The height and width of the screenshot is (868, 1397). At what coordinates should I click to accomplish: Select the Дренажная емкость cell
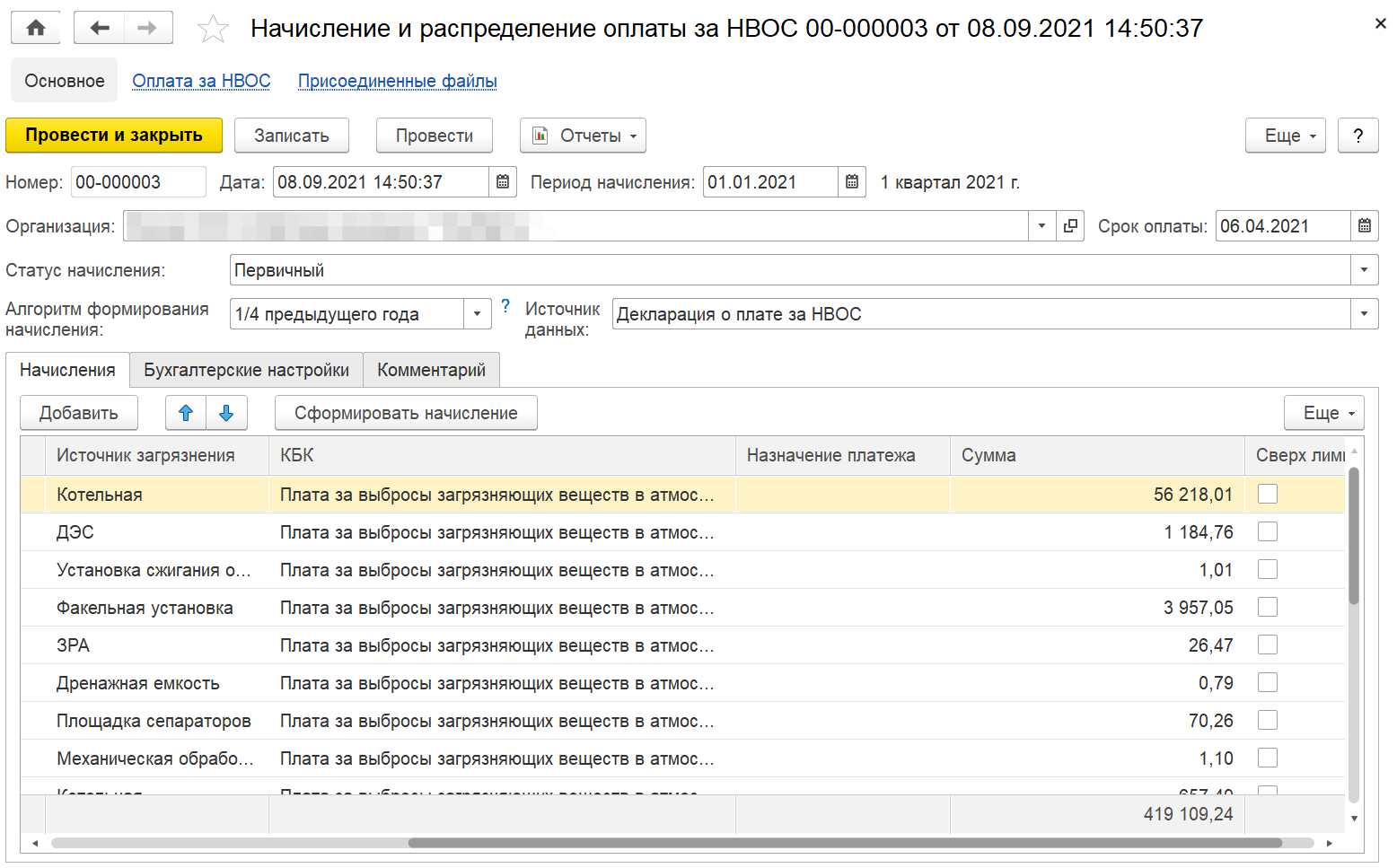157,683
